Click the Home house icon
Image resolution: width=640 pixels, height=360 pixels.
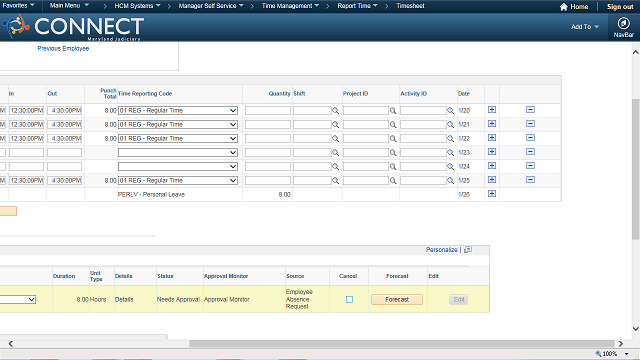point(564,7)
